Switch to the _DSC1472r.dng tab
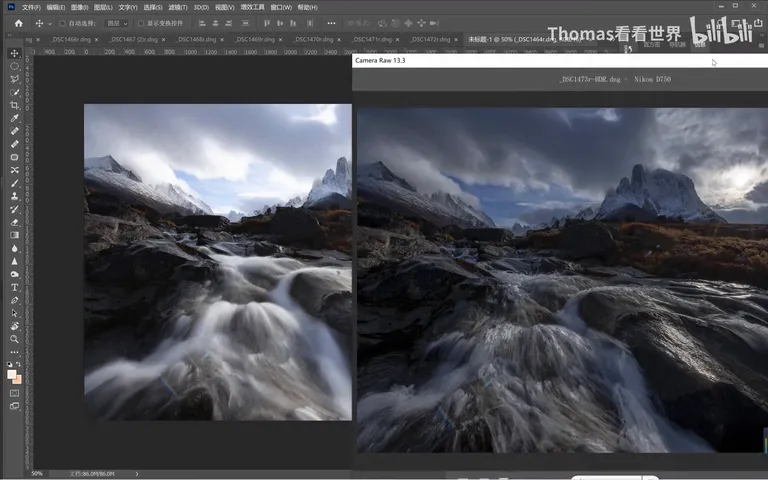768x480 pixels. click(x=431, y=39)
